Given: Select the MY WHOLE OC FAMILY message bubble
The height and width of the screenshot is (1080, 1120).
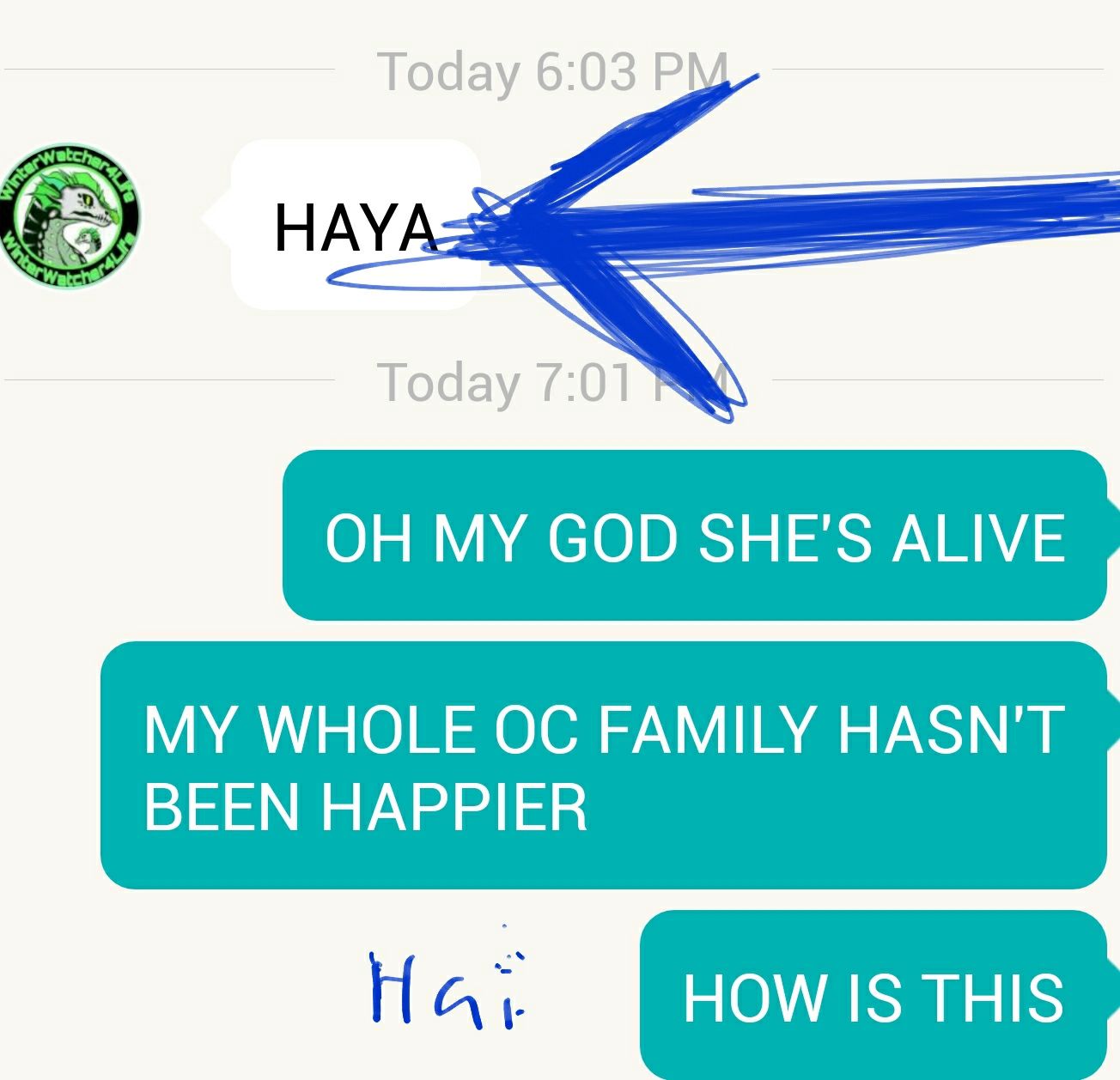Looking at the screenshot, I should [603, 765].
